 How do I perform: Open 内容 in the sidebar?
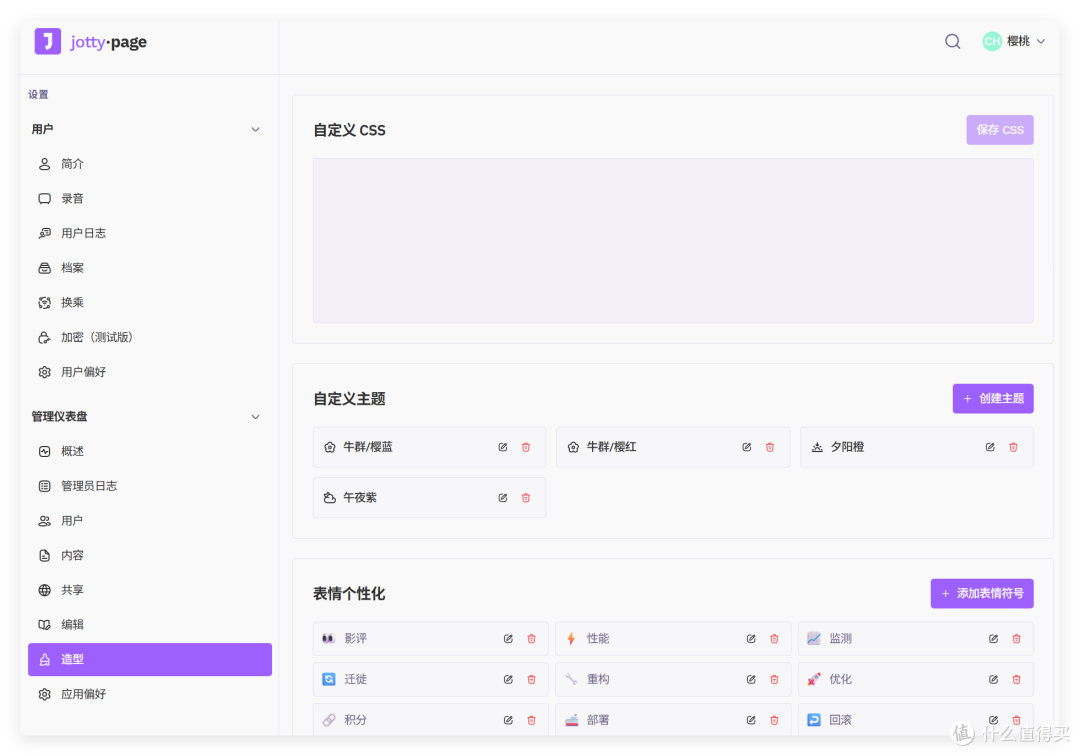(149, 555)
